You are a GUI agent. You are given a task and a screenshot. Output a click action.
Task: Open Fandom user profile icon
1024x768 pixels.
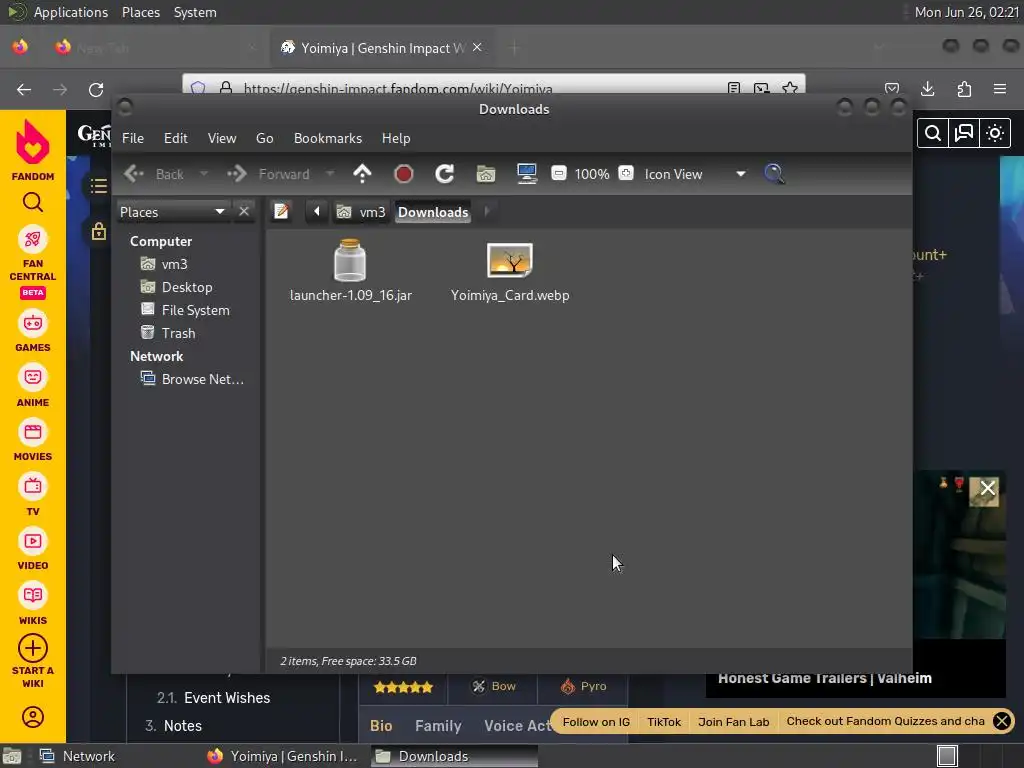tap(33, 717)
